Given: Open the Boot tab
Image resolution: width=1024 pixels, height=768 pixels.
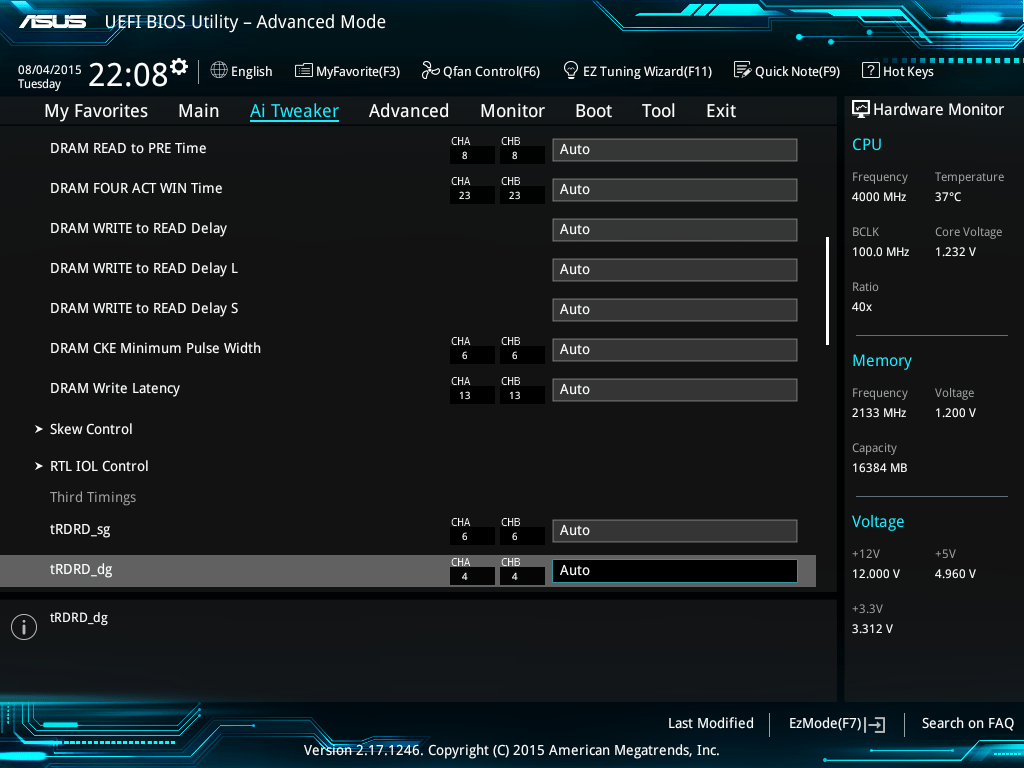Looking at the screenshot, I should [x=593, y=111].
